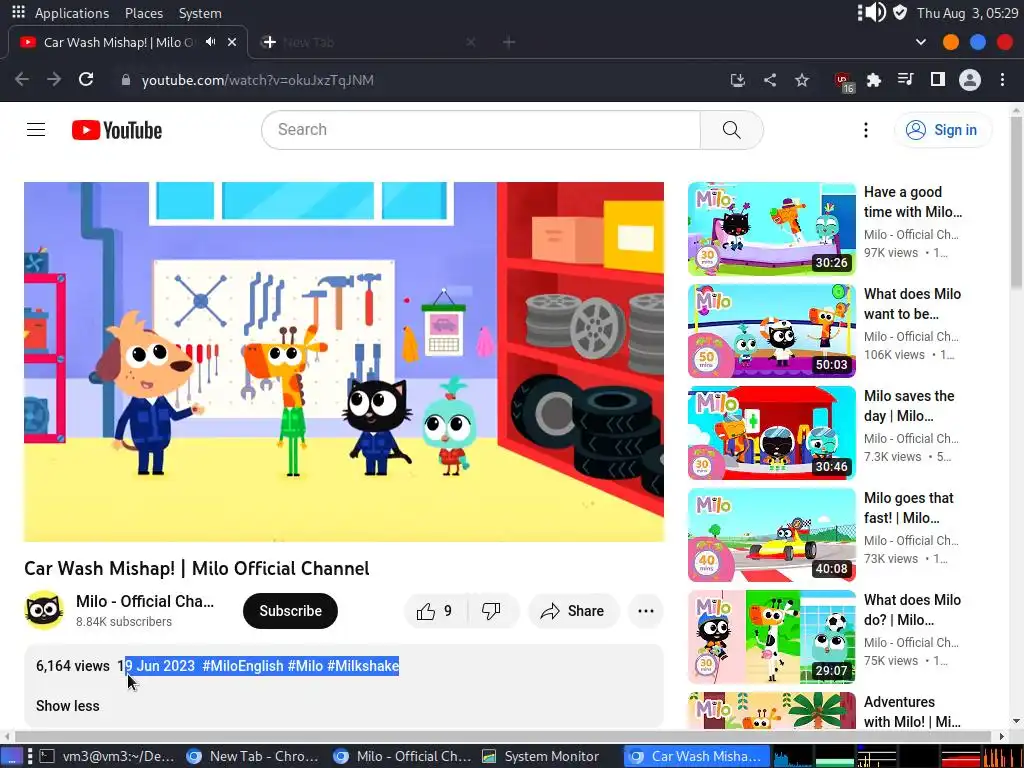Viewport: 1024px width, 768px height.
Task: Click the orange window button
Action: click(951, 42)
